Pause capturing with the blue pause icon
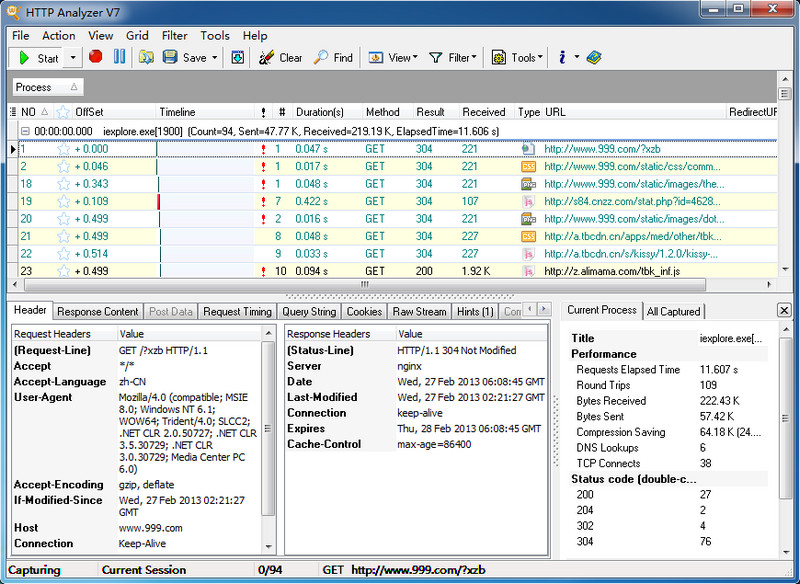 tap(119, 57)
